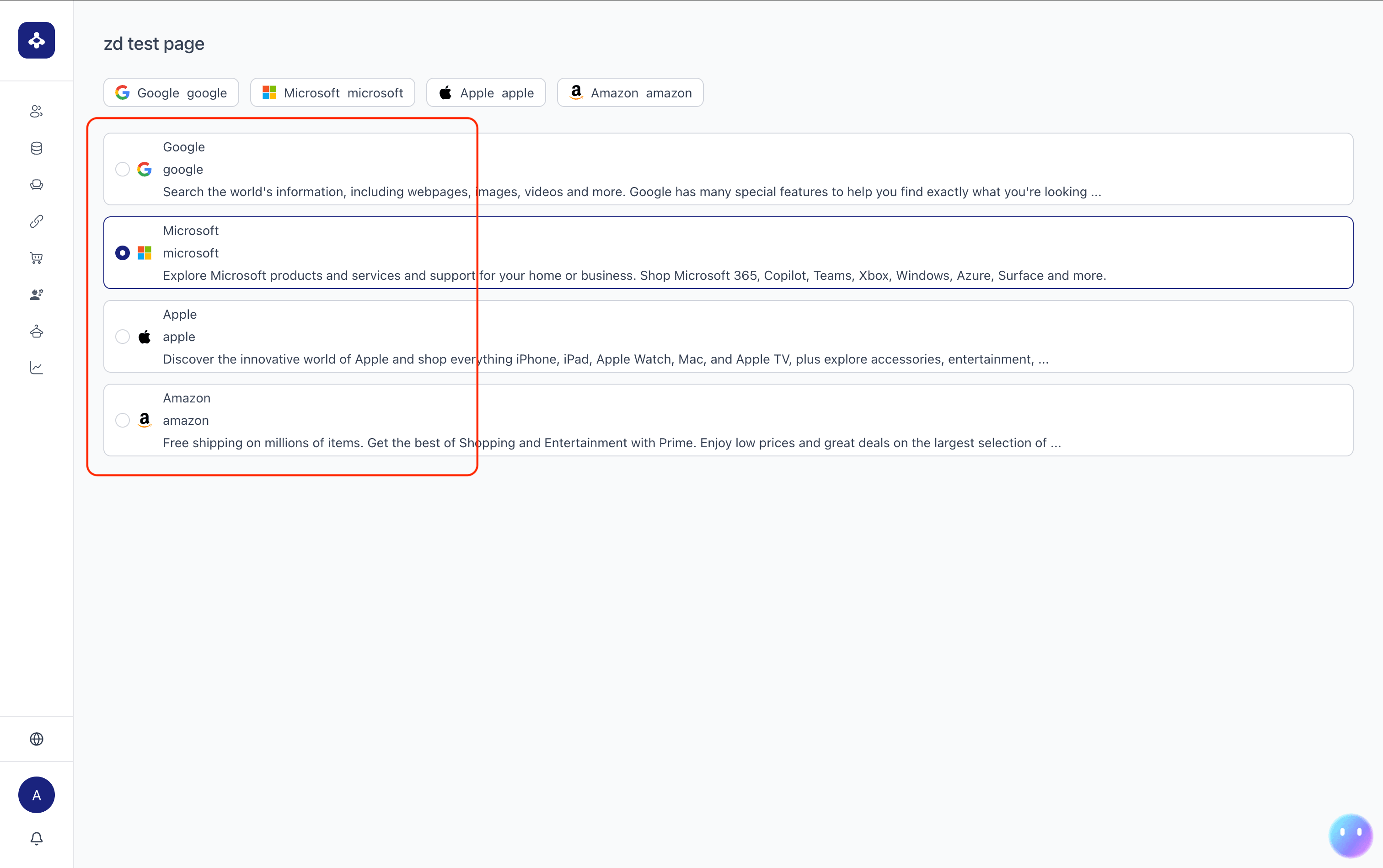This screenshot has width=1383, height=868.
Task: Open the users section from the sidebar
Action: click(37, 112)
